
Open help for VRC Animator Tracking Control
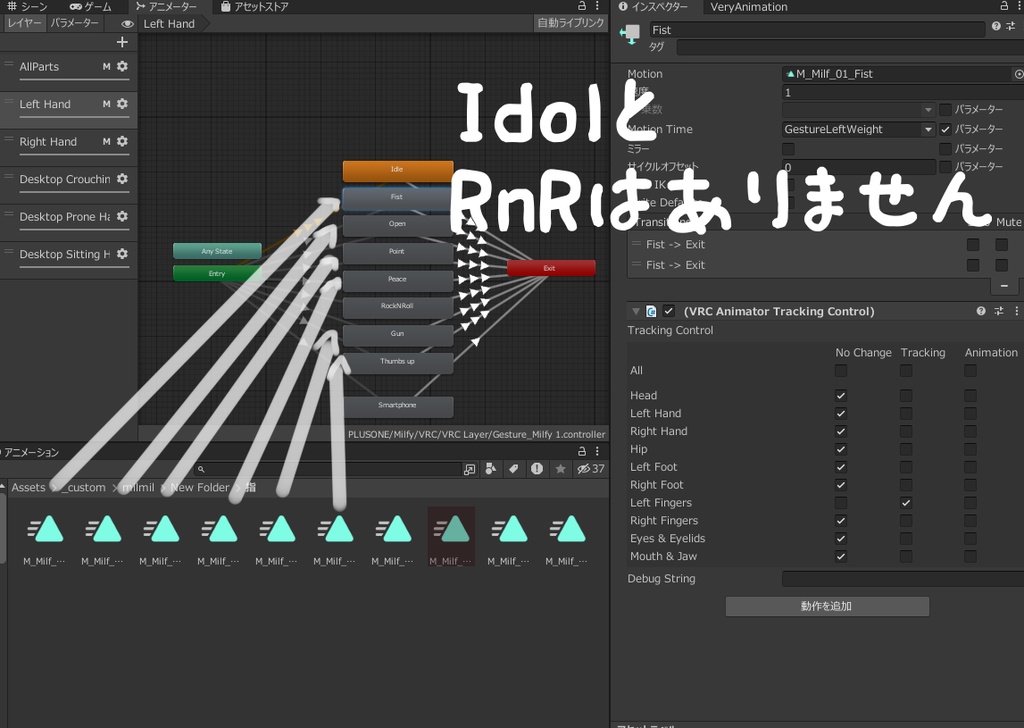[x=981, y=311]
